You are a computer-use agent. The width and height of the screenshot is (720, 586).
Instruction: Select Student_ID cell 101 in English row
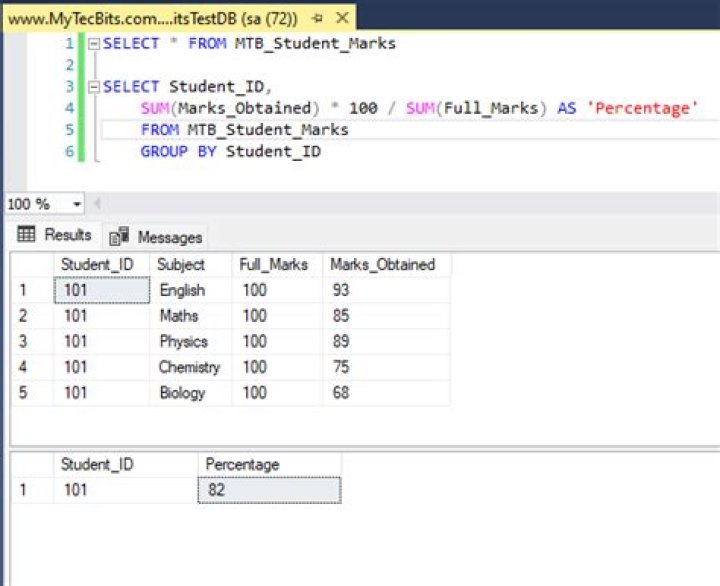click(x=102, y=290)
